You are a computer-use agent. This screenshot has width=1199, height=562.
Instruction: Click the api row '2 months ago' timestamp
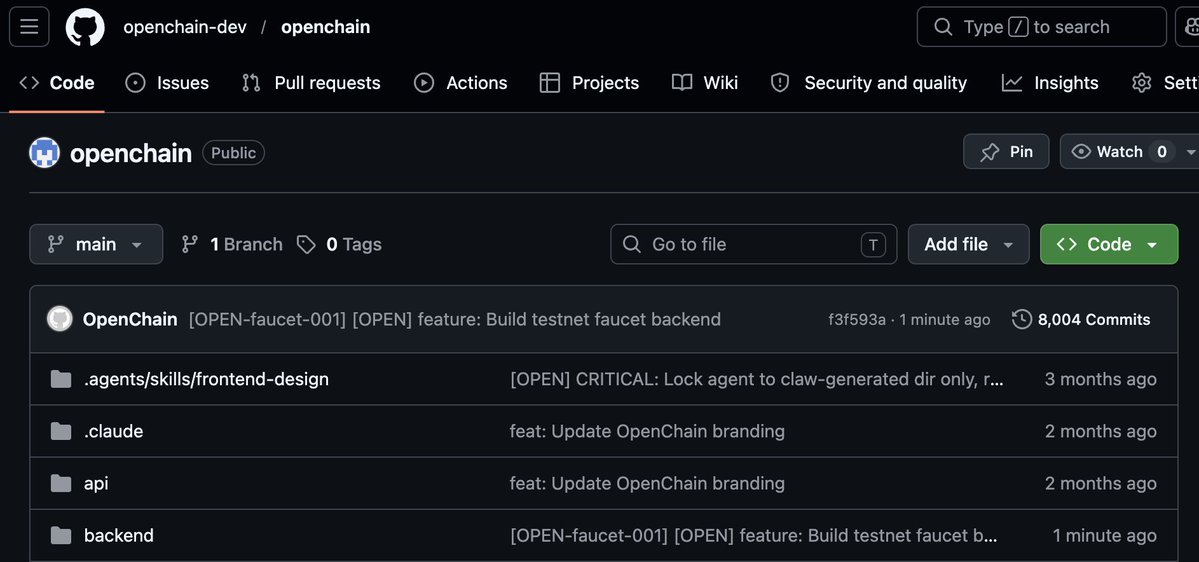(1100, 483)
